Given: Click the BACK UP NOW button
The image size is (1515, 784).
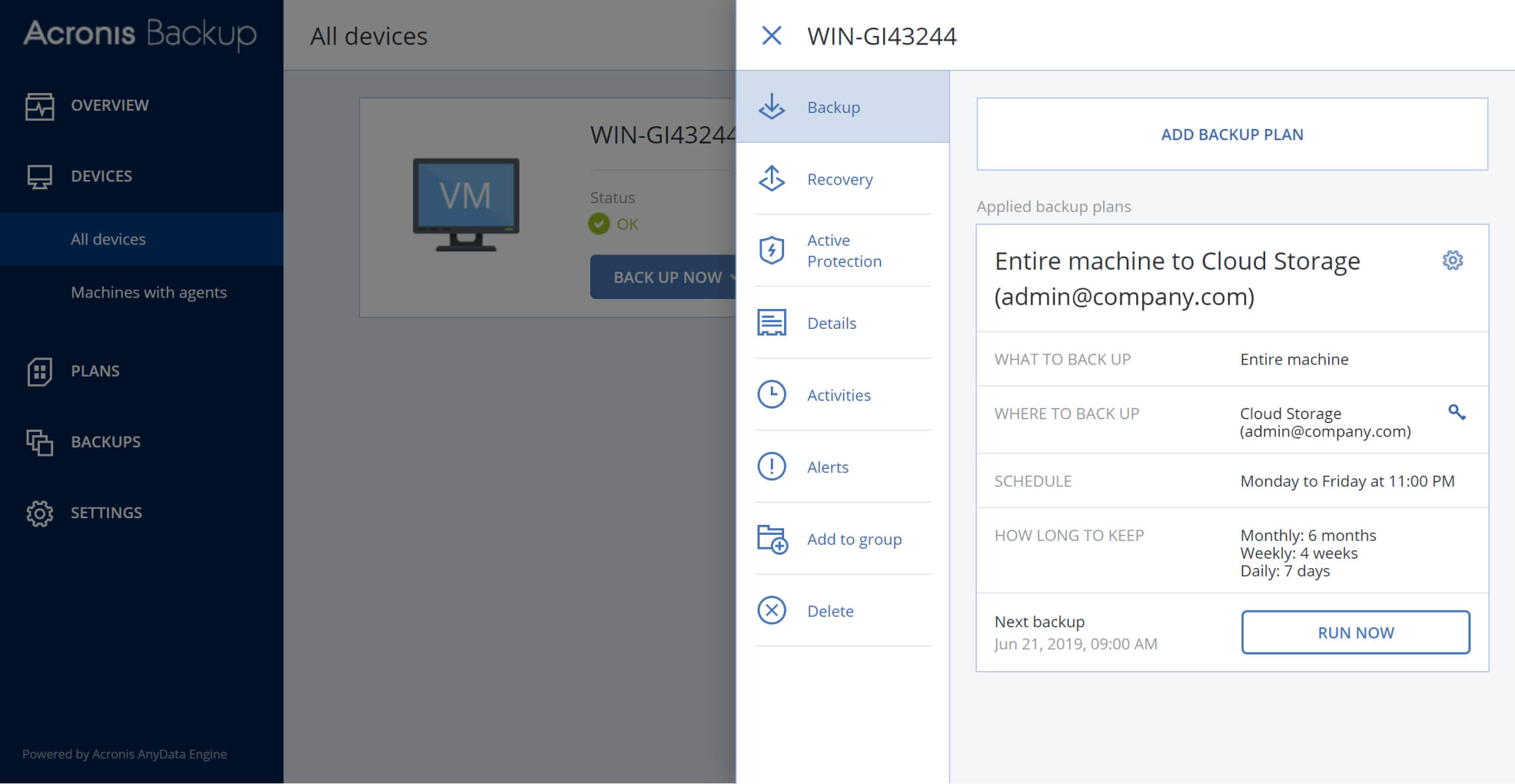Looking at the screenshot, I should pos(663,277).
